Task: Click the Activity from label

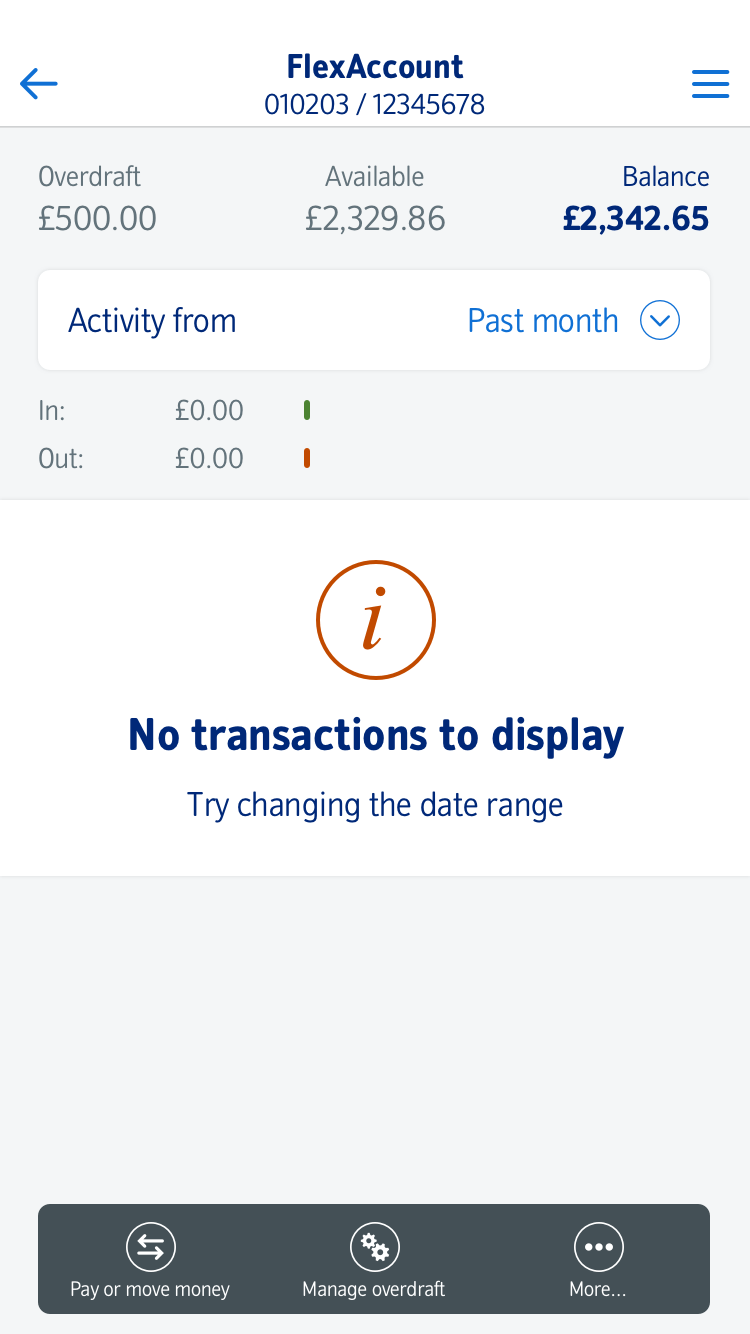Action: coord(152,321)
